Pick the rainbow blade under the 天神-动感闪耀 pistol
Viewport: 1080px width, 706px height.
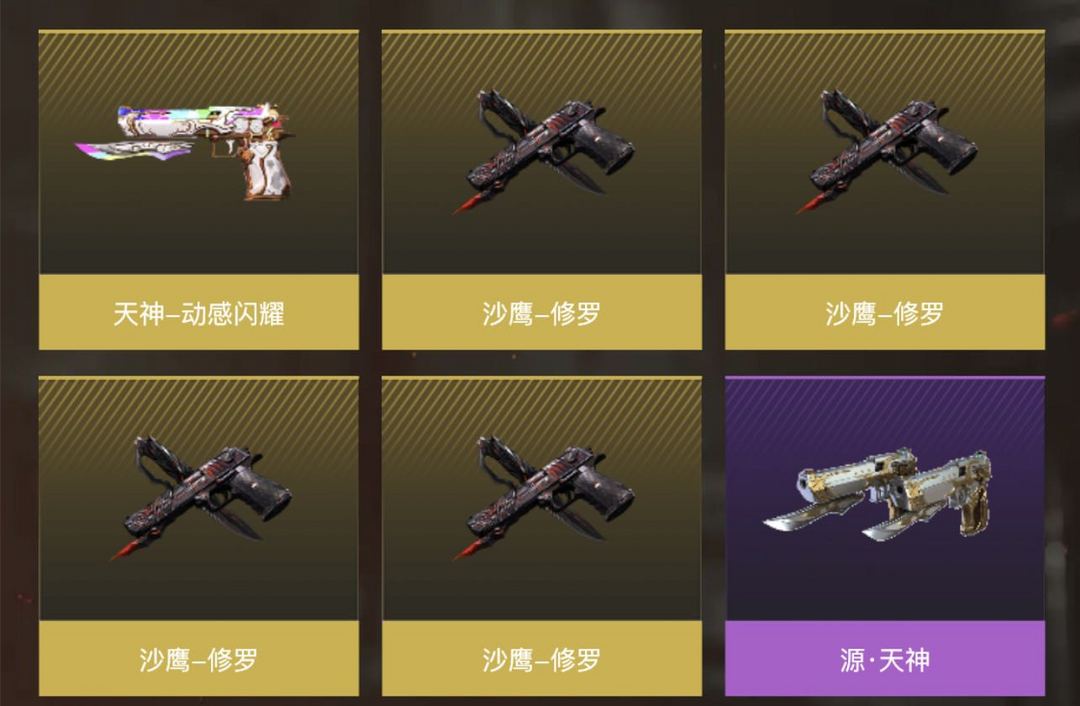click(x=134, y=149)
